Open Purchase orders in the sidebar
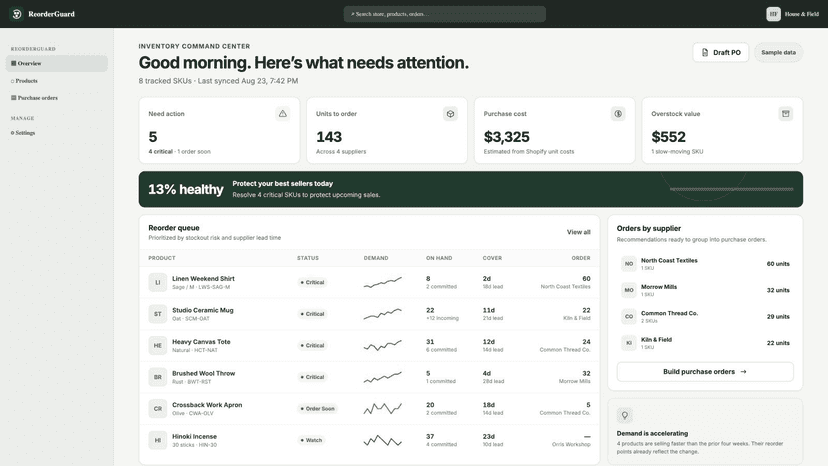The width and height of the screenshot is (828, 466). (57, 98)
